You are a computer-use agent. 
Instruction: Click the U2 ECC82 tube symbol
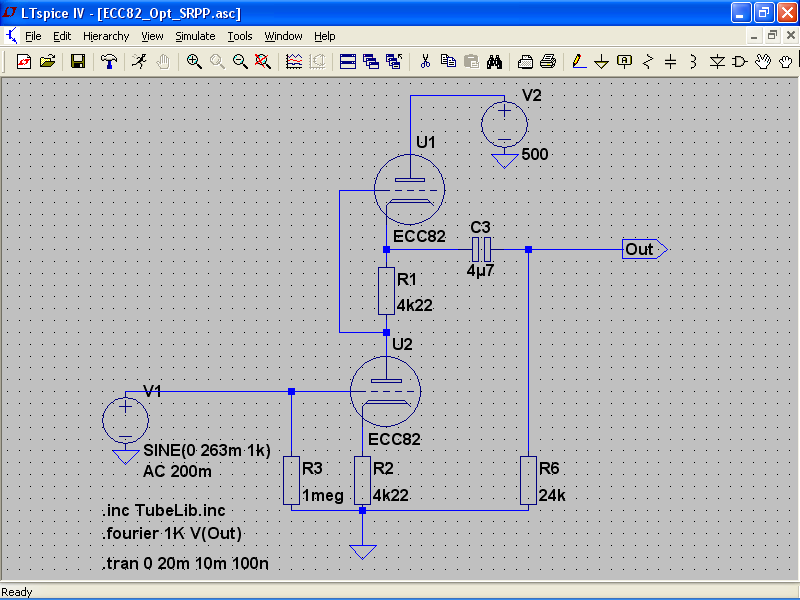386,391
